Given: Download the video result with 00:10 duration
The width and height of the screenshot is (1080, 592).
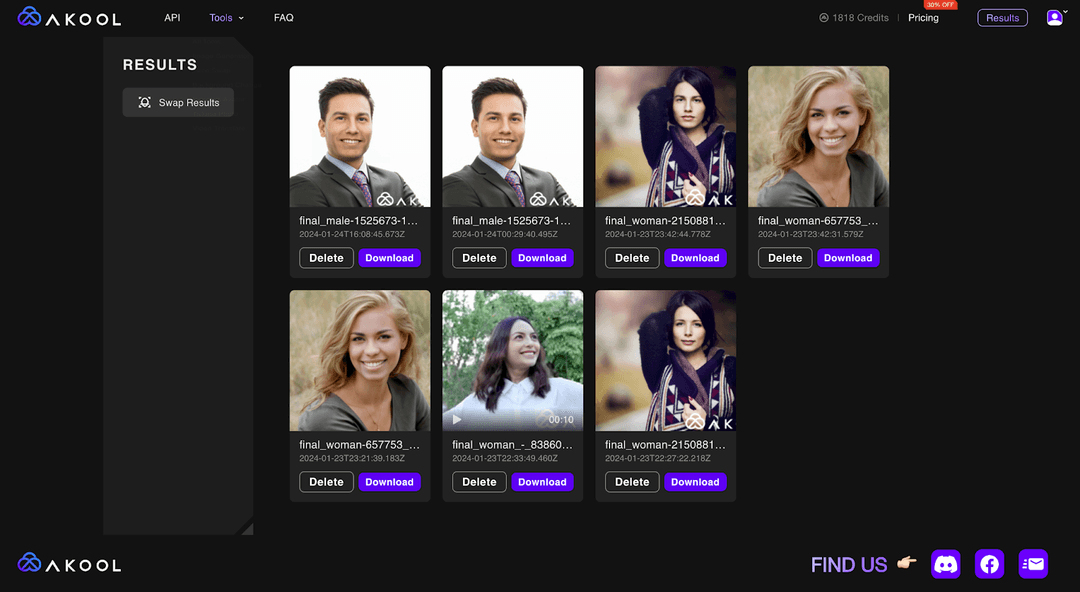Looking at the screenshot, I should coord(542,482).
